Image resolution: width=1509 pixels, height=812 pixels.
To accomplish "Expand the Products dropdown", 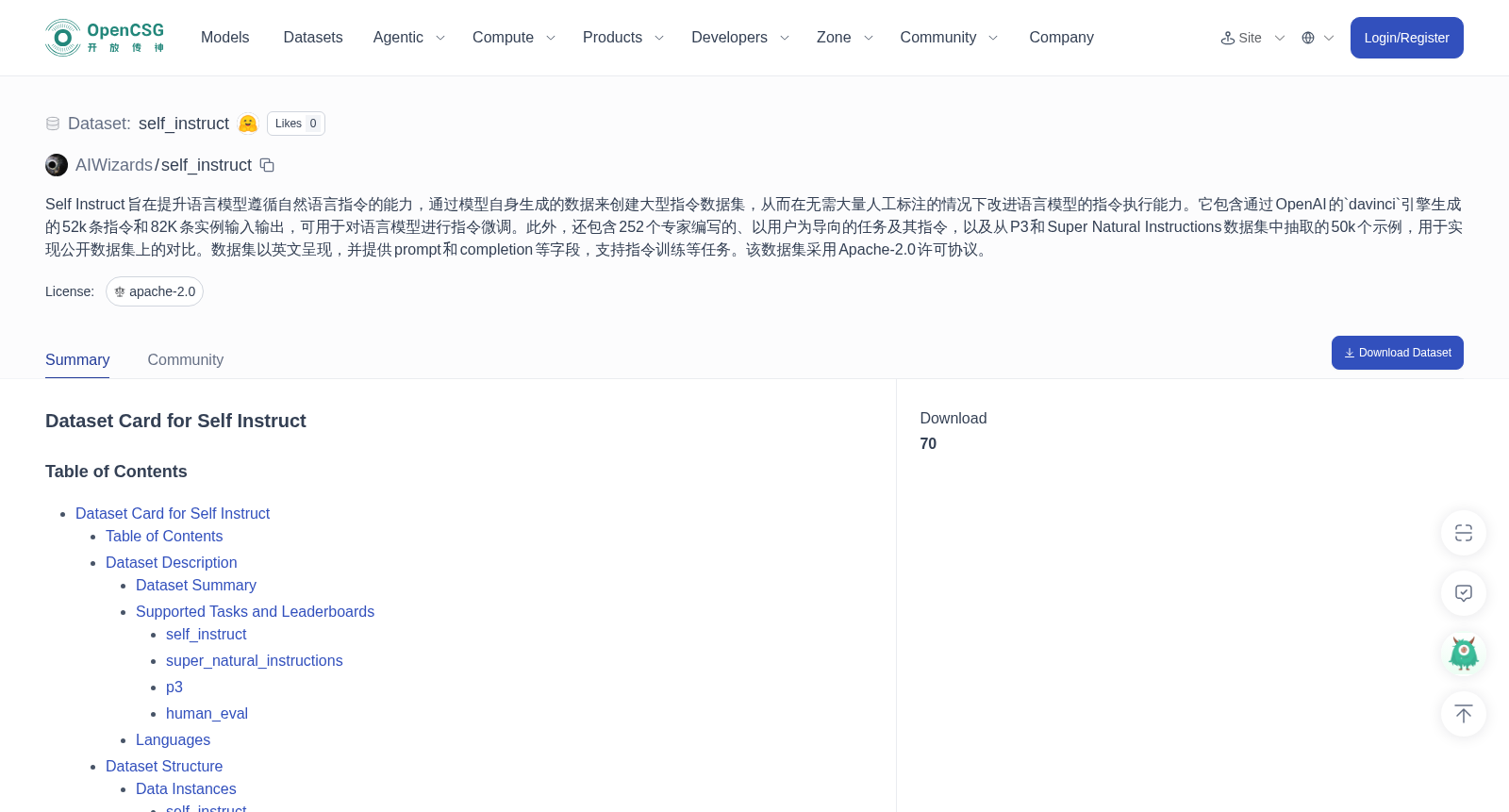I will [x=623, y=38].
